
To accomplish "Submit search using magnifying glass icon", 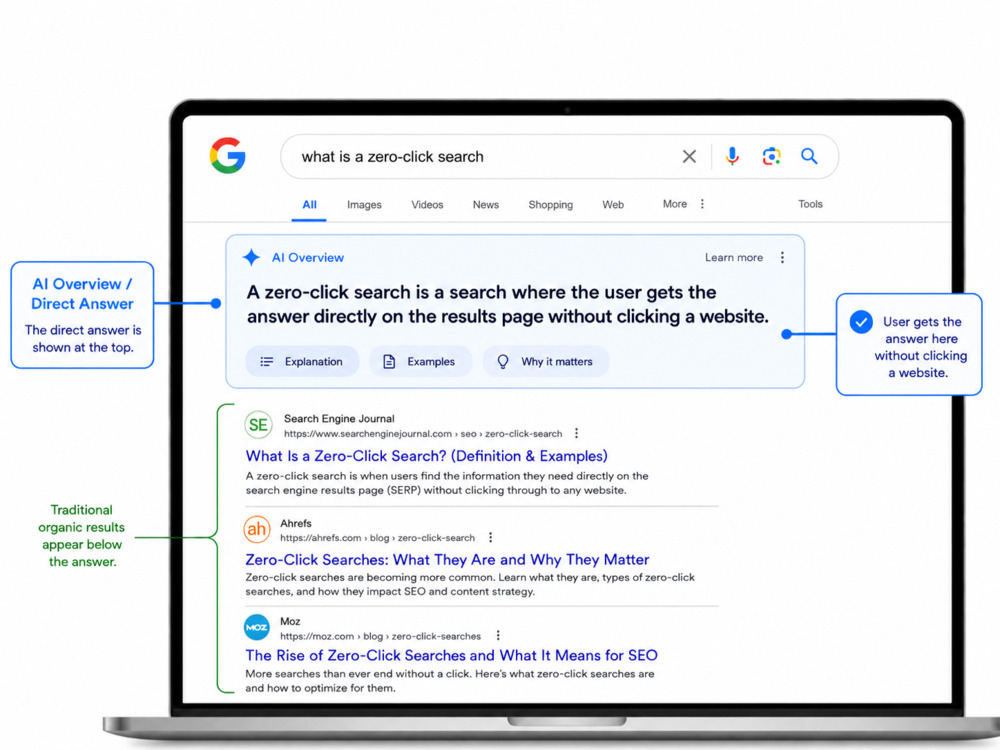I will (x=809, y=156).
